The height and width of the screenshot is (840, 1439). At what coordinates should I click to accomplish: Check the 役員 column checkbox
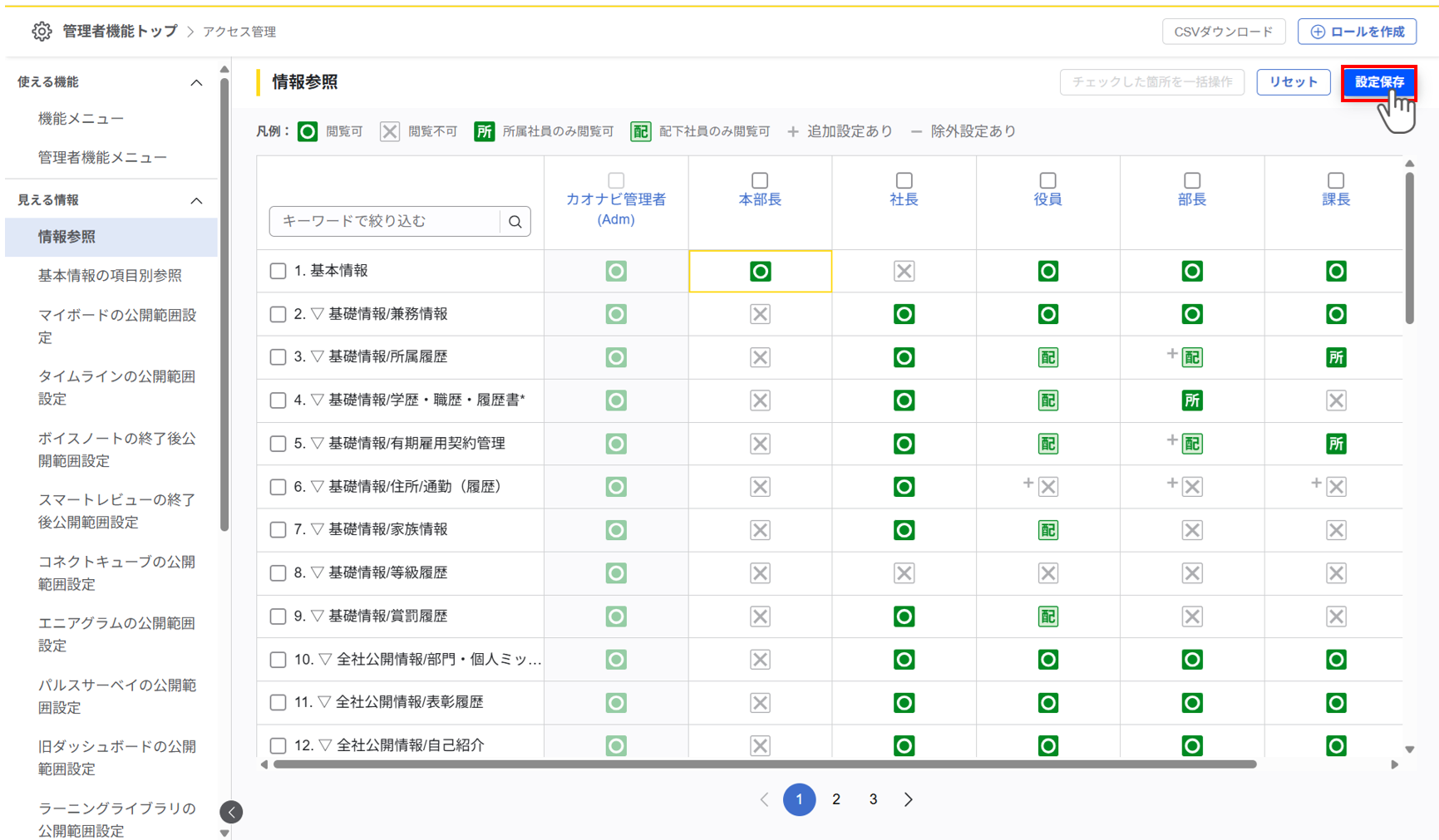[x=1048, y=180]
